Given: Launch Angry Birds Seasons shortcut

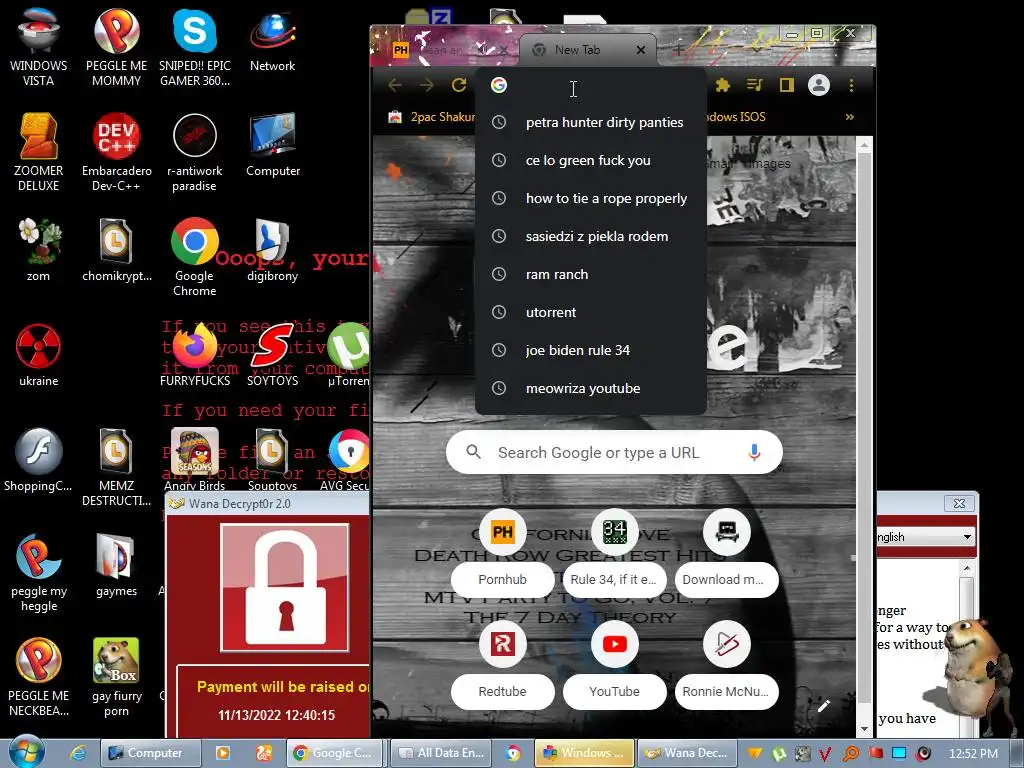Looking at the screenshot, I should (195, 460).
